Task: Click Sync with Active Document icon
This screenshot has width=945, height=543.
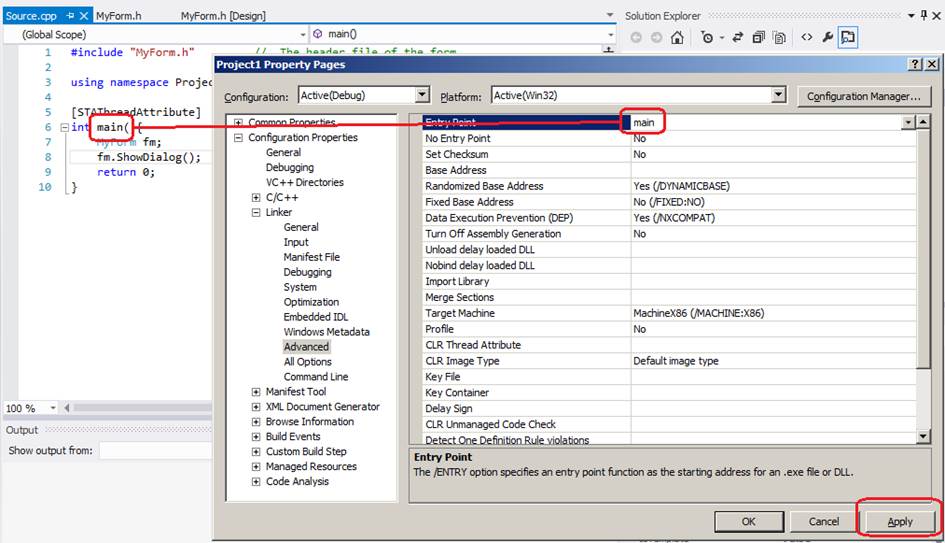Action: click(735, 38)
